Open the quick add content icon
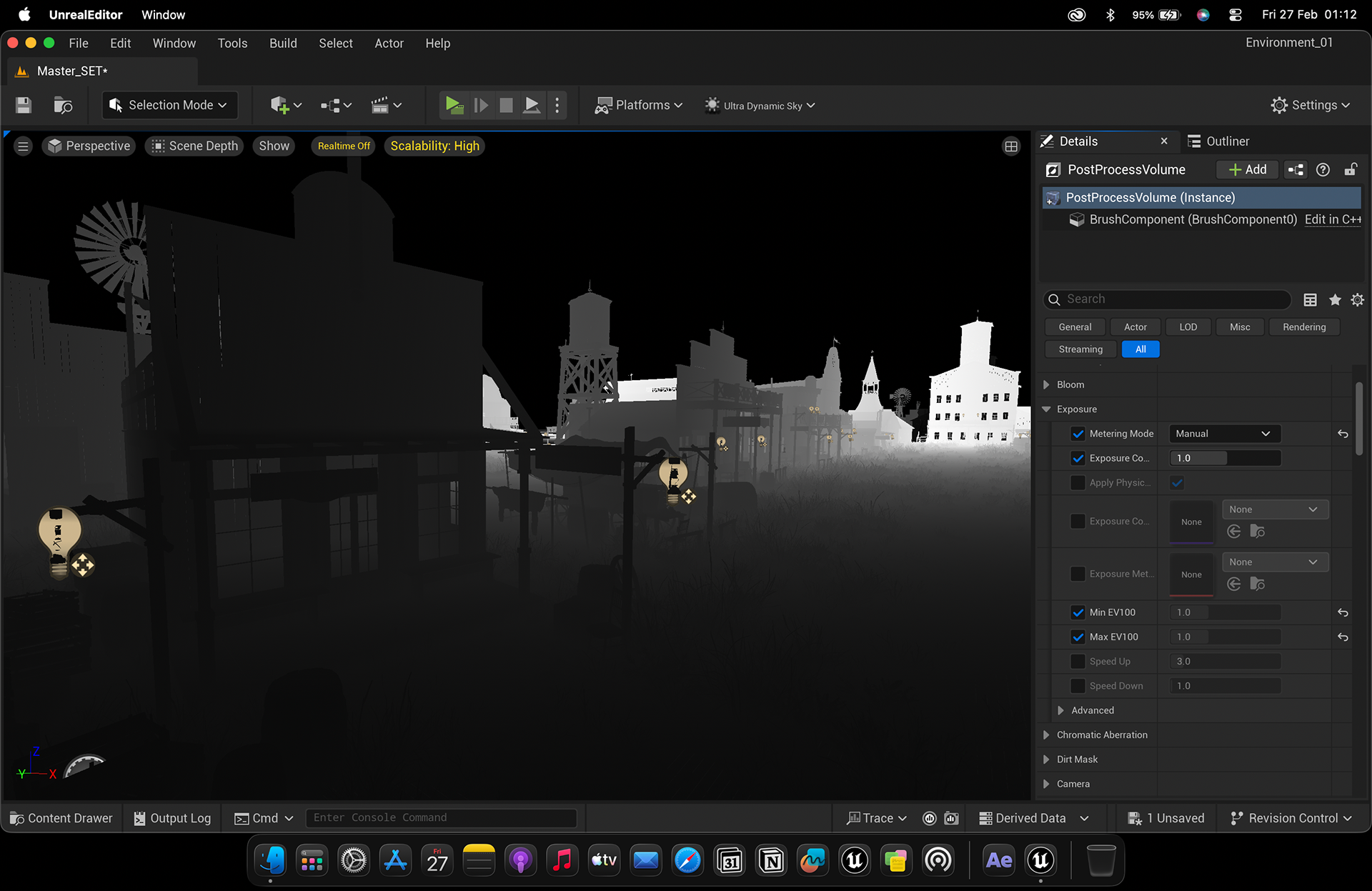1372x891 pixels. (286, 105)
